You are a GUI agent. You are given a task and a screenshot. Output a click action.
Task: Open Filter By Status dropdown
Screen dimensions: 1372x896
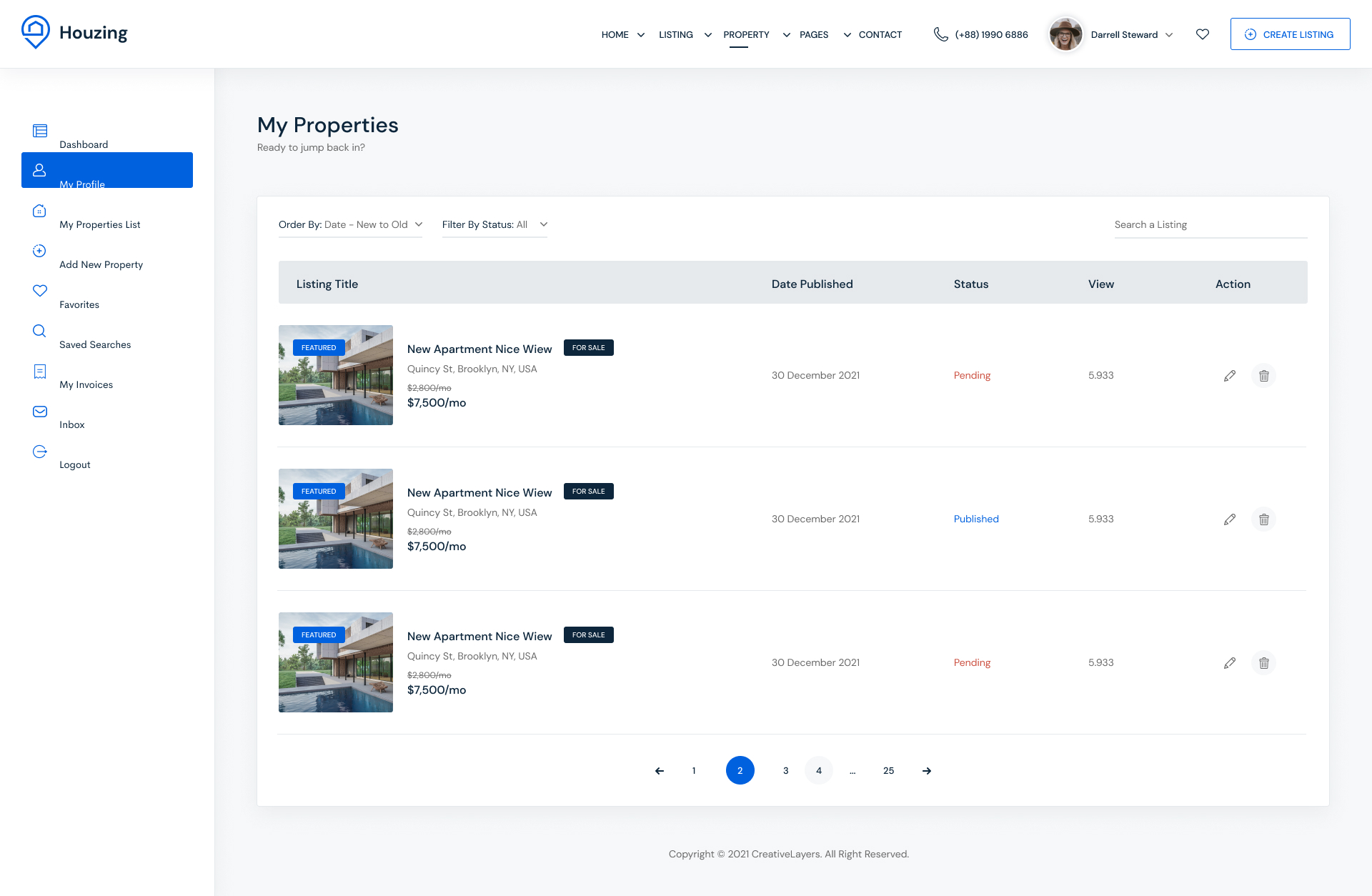click(494, 224)
